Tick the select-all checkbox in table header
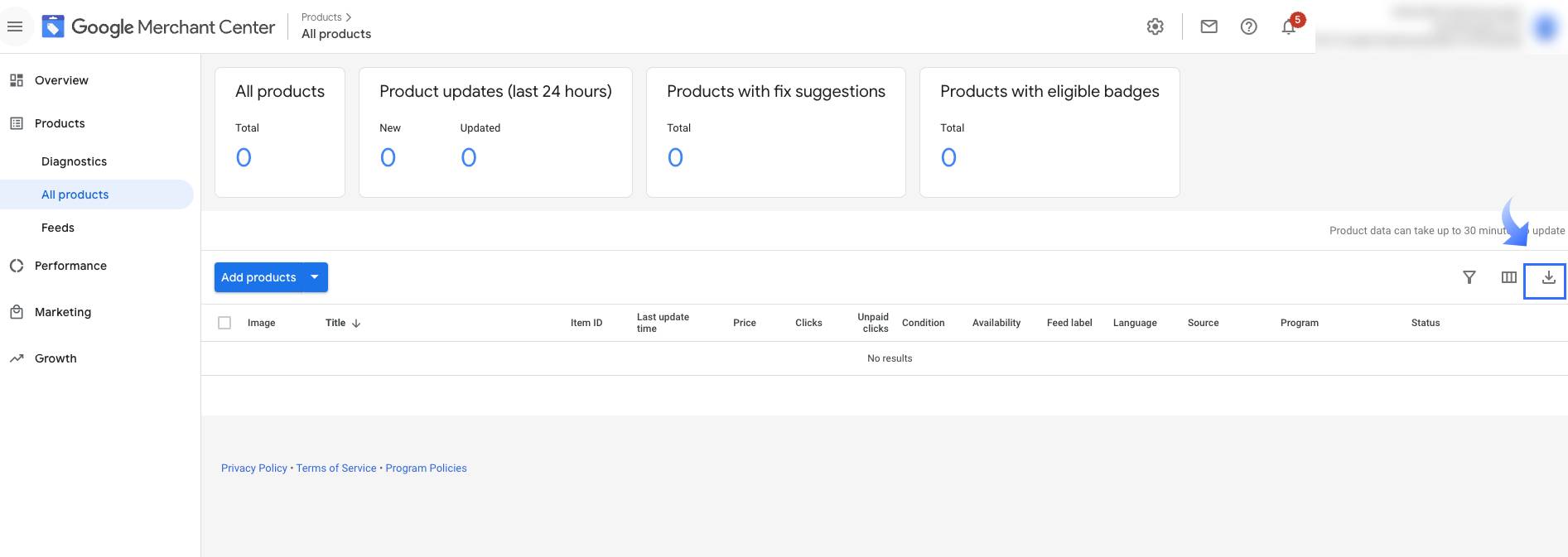This screenshot has width=1568, height=557. [x=224, y=323]
